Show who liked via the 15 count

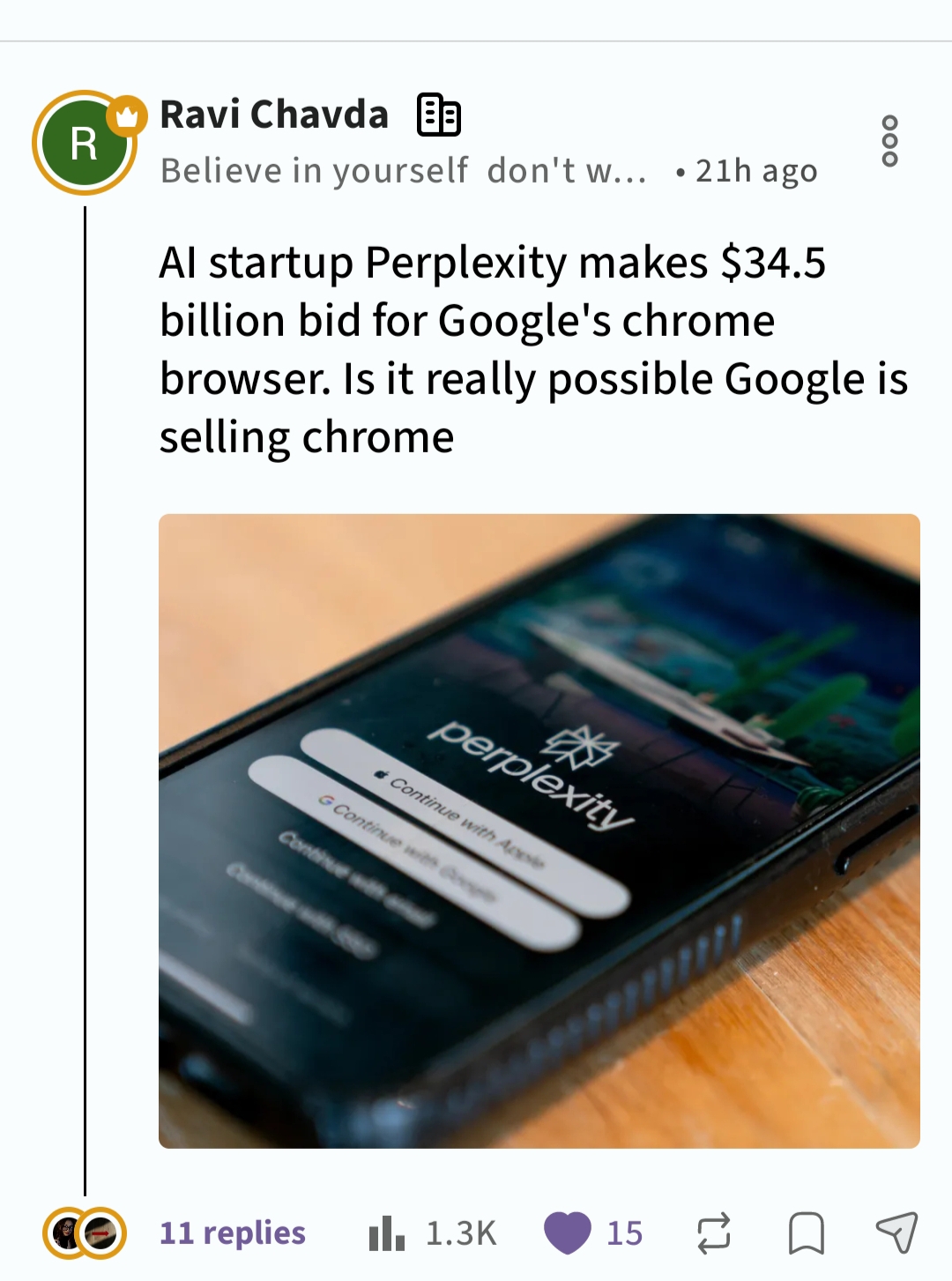point(624,1233)
